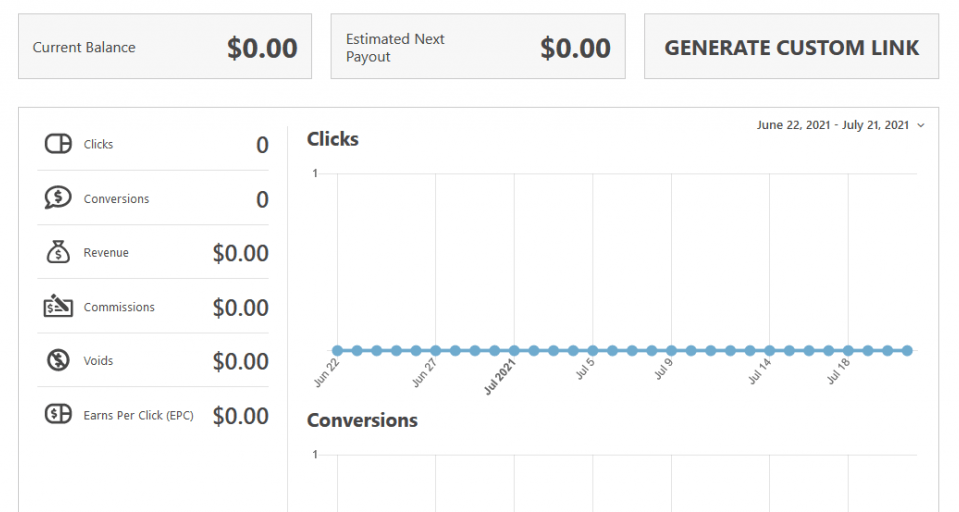Screen dimensions: 959x512
Task: Click the Clicks chart heading
Action: (x=333, y=139)
